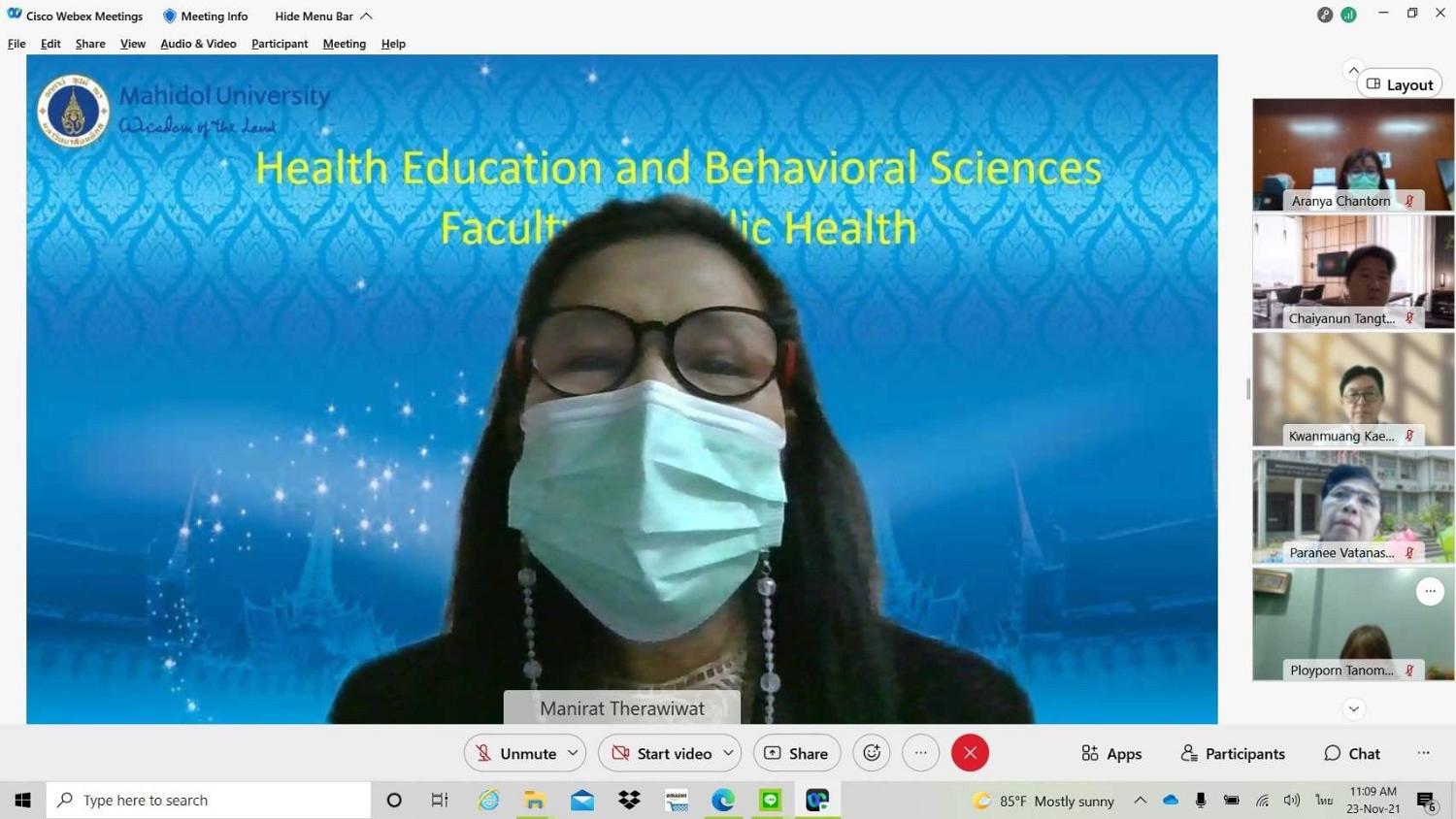Select Chaiyanun Tangt... video thumbnail
Screen dimensions: 1456x819
click(x=1353, y=273)
